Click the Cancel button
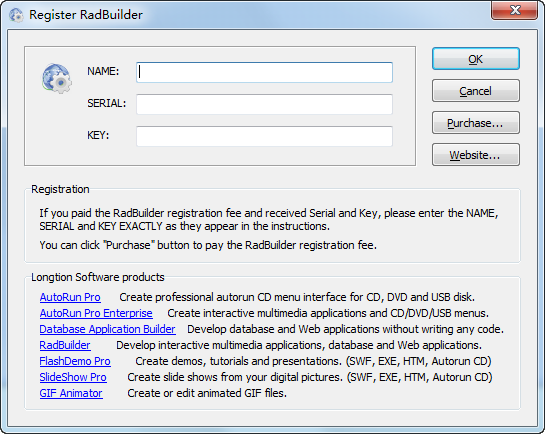This screenshot has width=545, height=434. pos(476,91)
